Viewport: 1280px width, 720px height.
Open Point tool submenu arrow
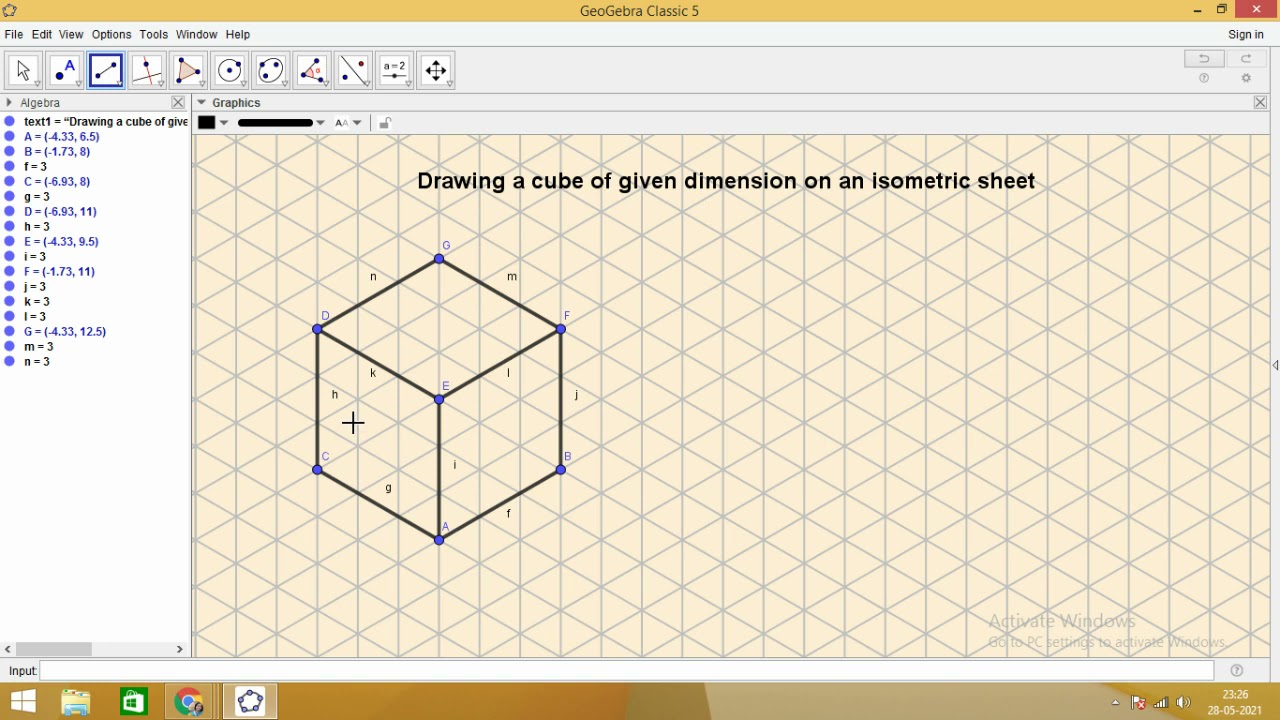pos(79,85)
